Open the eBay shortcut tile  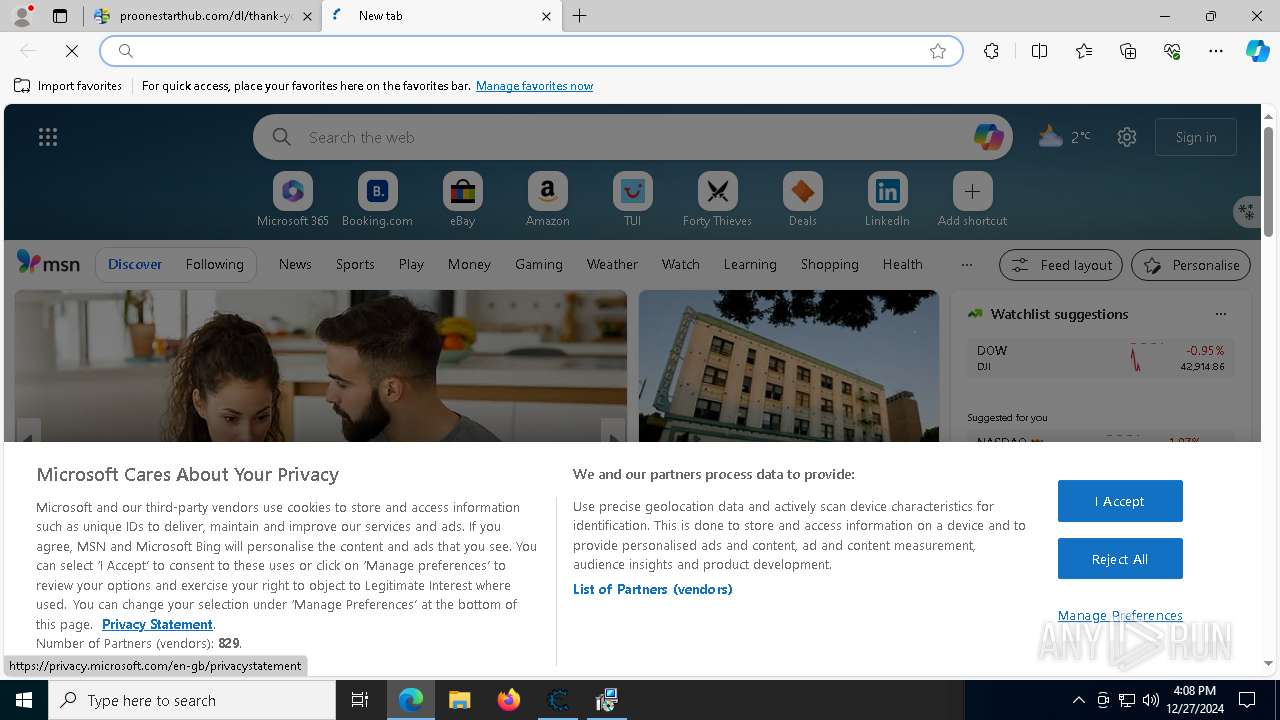(x=462, y=199)
